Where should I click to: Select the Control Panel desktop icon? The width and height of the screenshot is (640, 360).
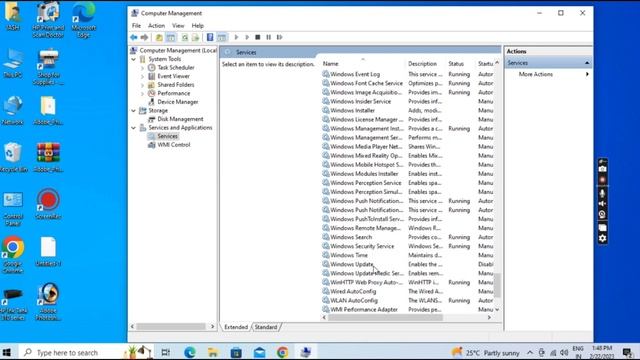pos(13,209)
